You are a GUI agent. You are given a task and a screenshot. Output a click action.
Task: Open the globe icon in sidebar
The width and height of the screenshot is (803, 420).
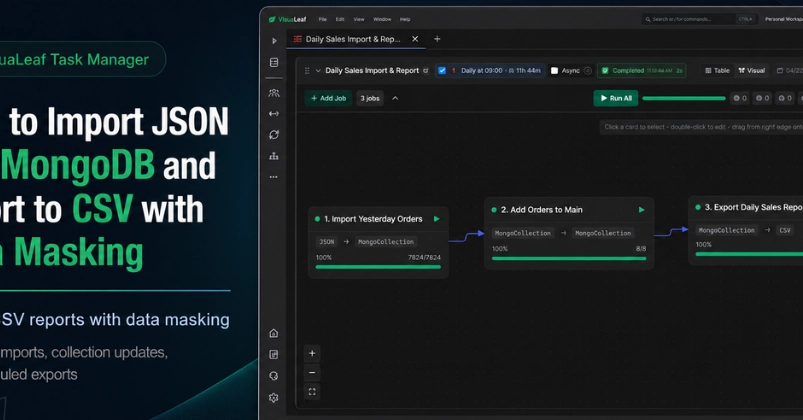click(274, 376)
